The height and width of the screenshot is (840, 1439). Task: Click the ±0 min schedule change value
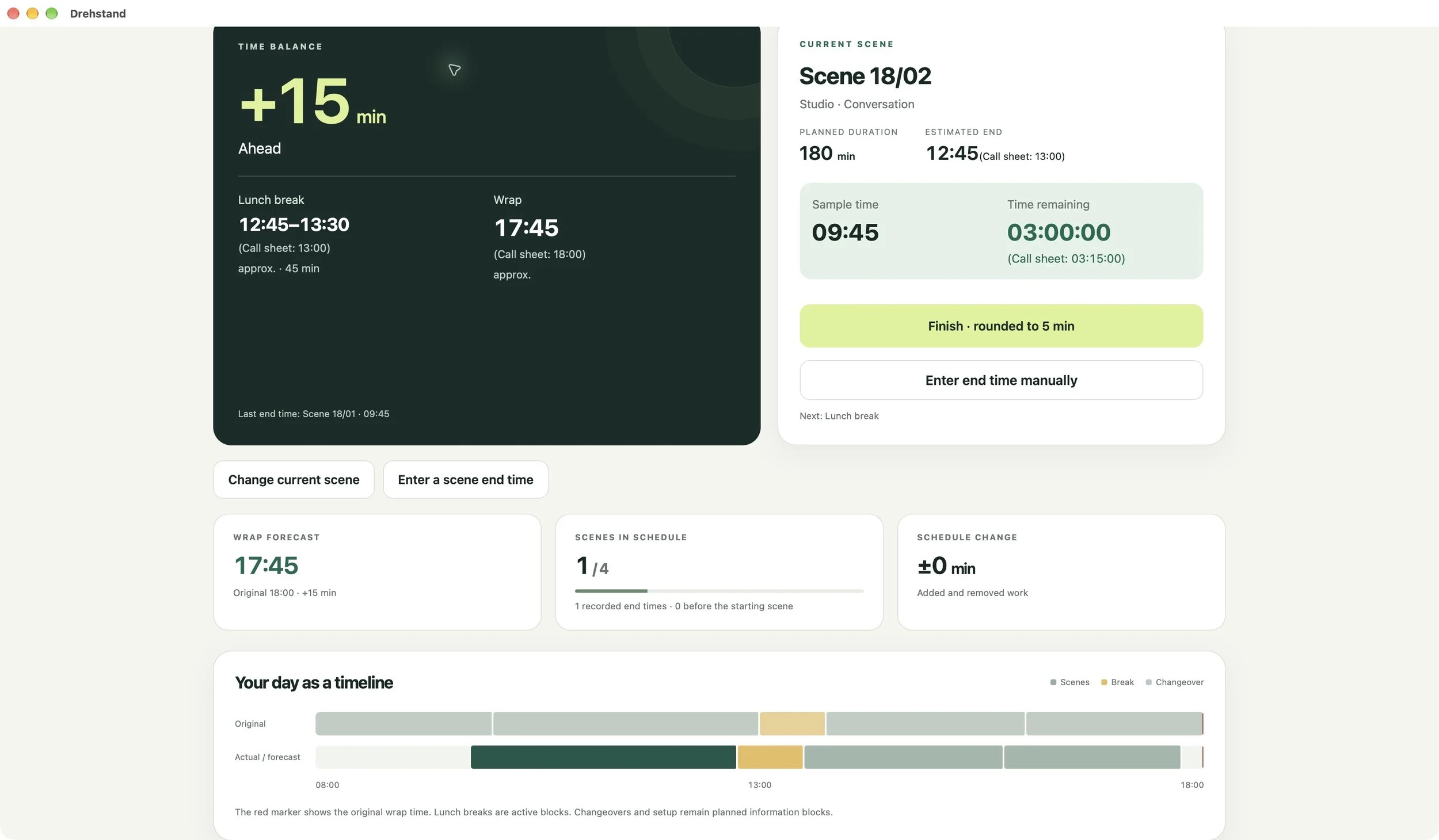pyautogui.click(x=946, y=566)
